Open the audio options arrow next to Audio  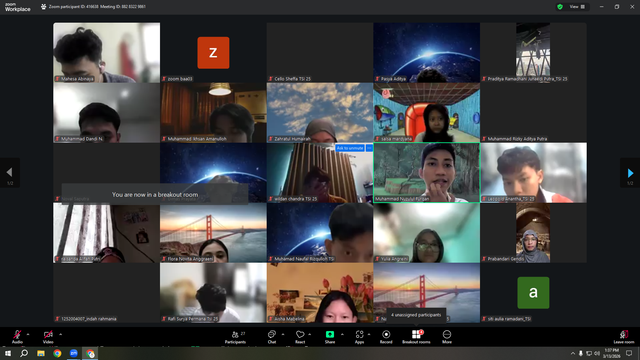click(28, 334)
